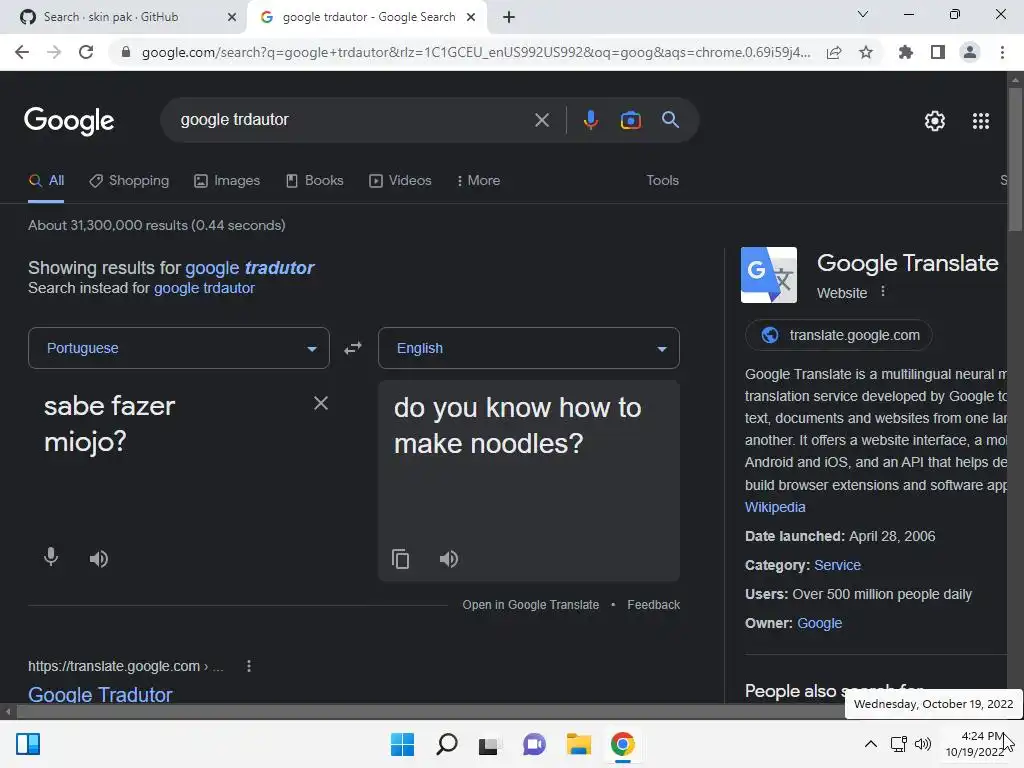Open the taskbar volume control
1024x768 pixels.
(x=923, y=744)
